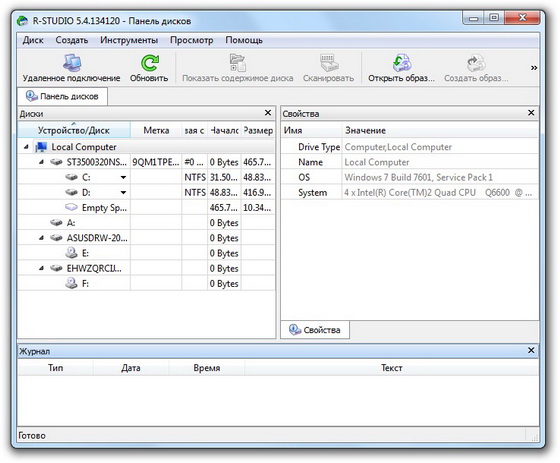Collapse the ASUSDRW-20 drive node
560x463 pixels.
click(x=41, y=238)
